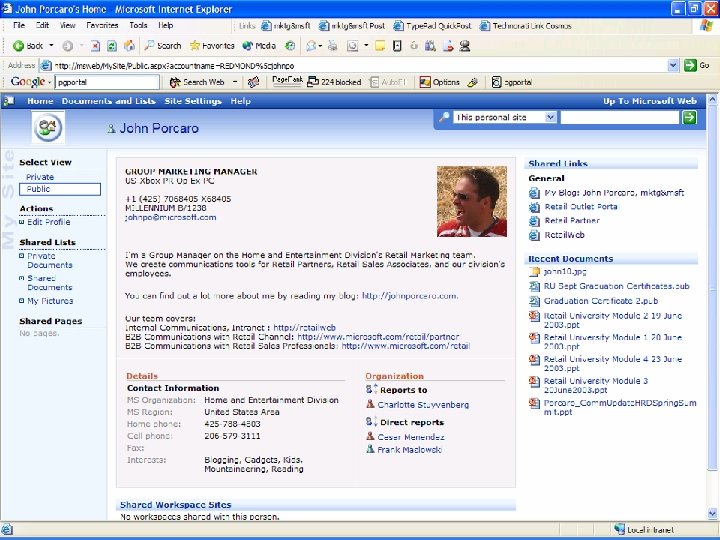
Task: Click the My Site logo icon
Action: (x=48, y=127)
